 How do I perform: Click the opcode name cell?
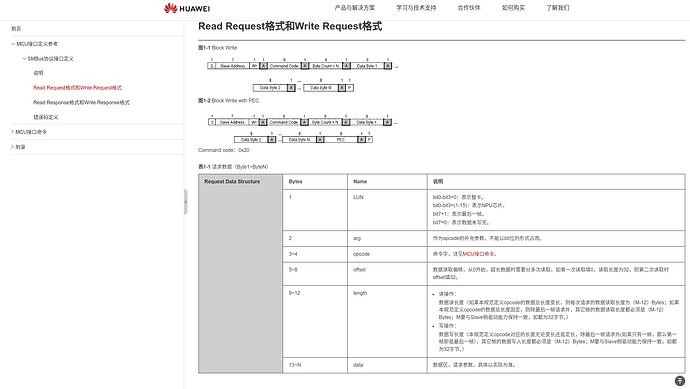387,254
